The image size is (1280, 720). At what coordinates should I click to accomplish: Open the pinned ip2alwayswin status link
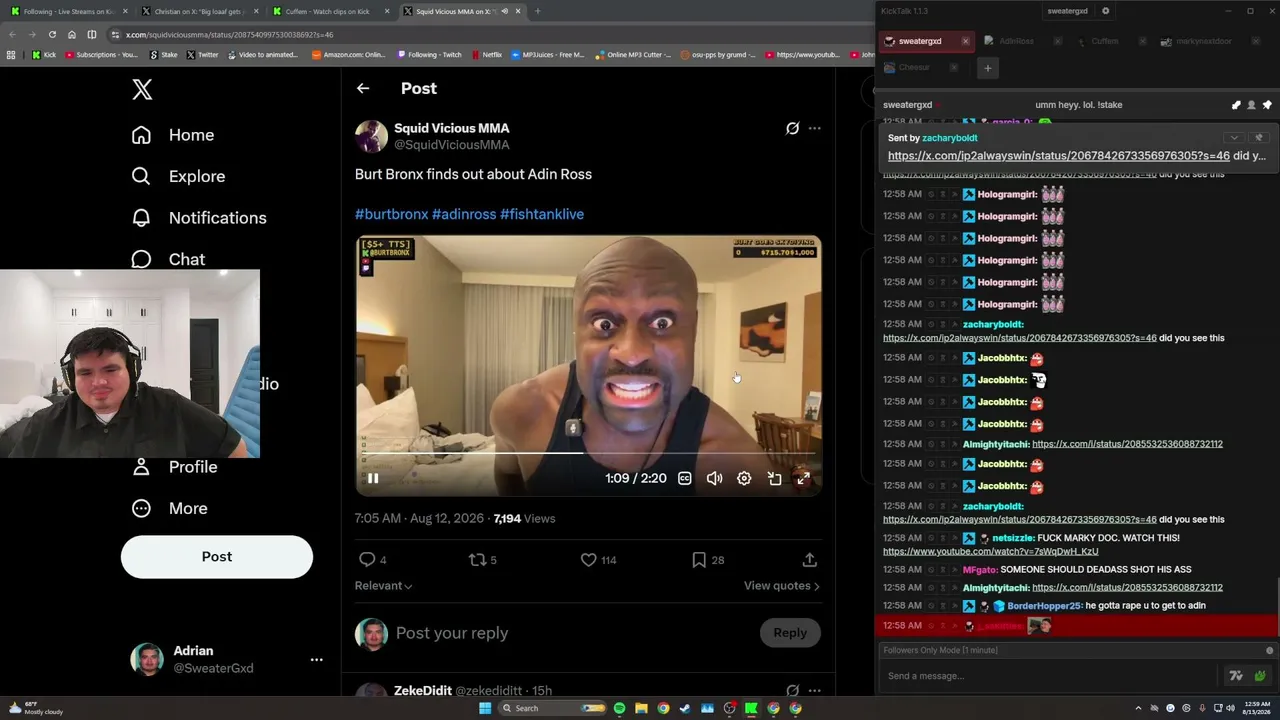point(1059,156)
